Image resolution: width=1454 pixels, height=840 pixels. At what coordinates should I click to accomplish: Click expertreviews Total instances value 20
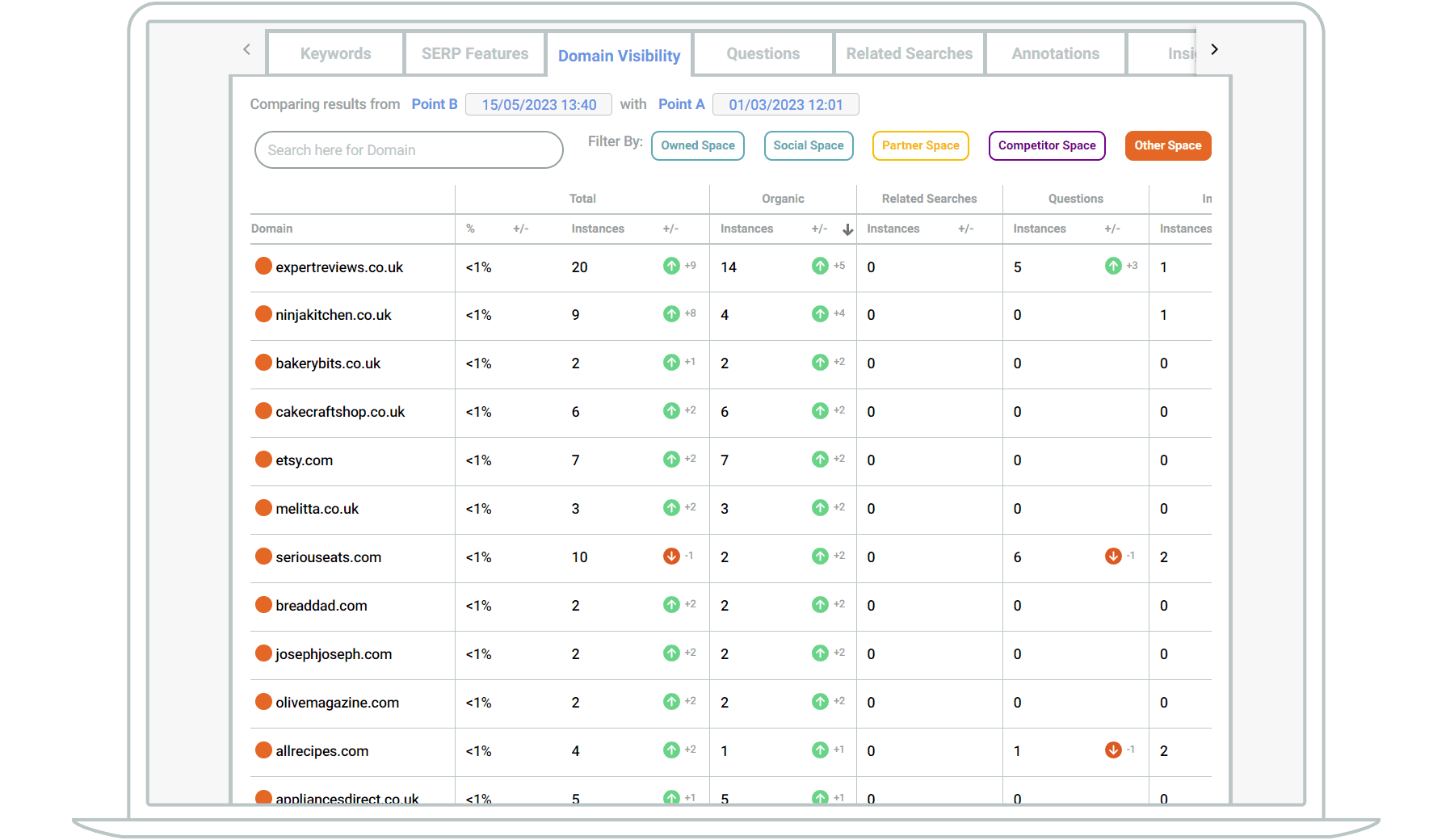pos(579,267)
